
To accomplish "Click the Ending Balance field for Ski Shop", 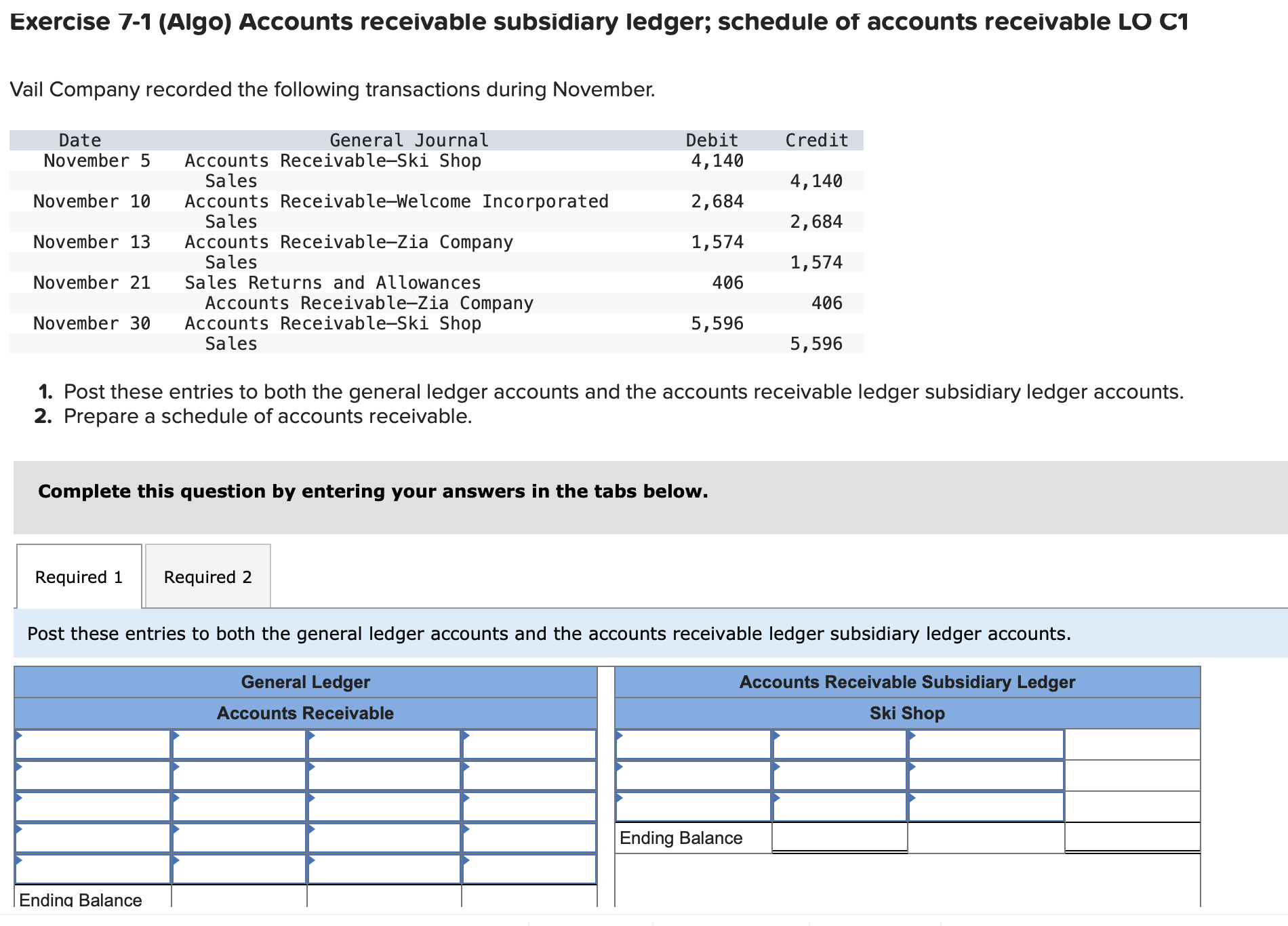I will [x=841, y=838].
